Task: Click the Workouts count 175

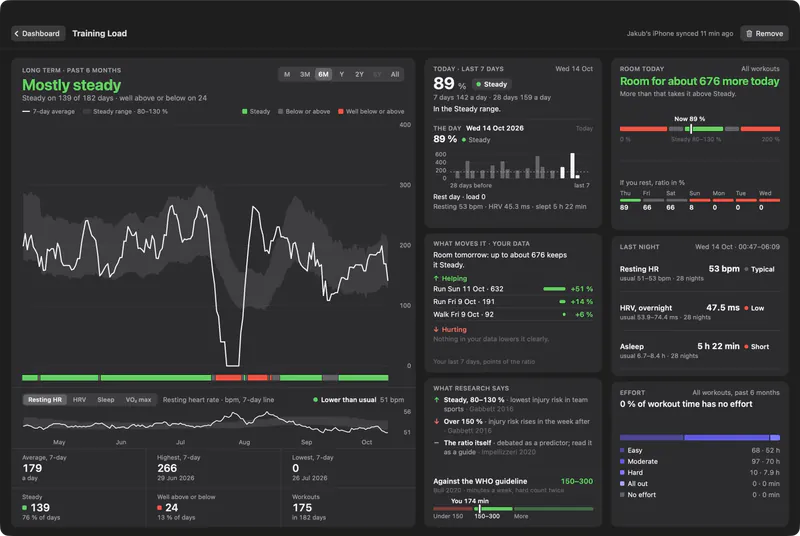Action: coord(302,508)
